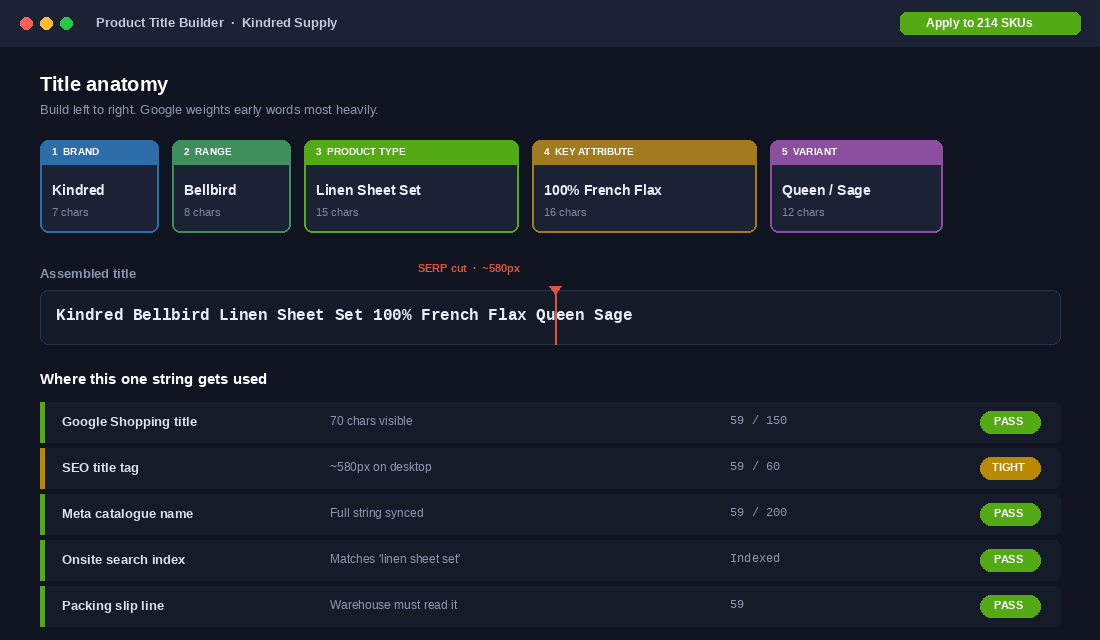Select Key Attribute card 100% French Flax
Screen dimensions: 1100x640
point(644,186)
